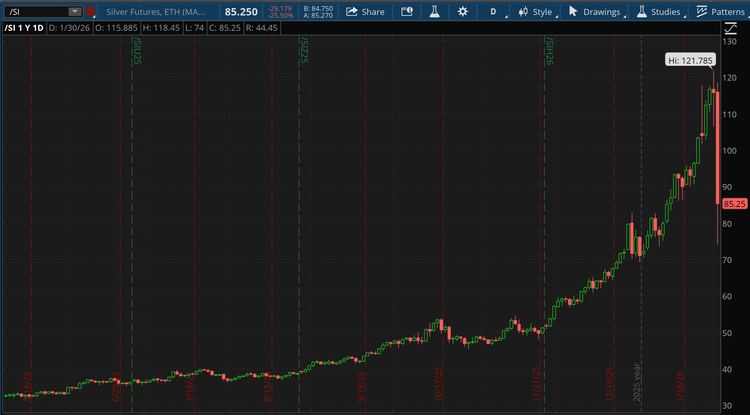Click the Hi: 121.785 price bubble
This screenshot has height=415, width=750.
click(x=691, y=61)
